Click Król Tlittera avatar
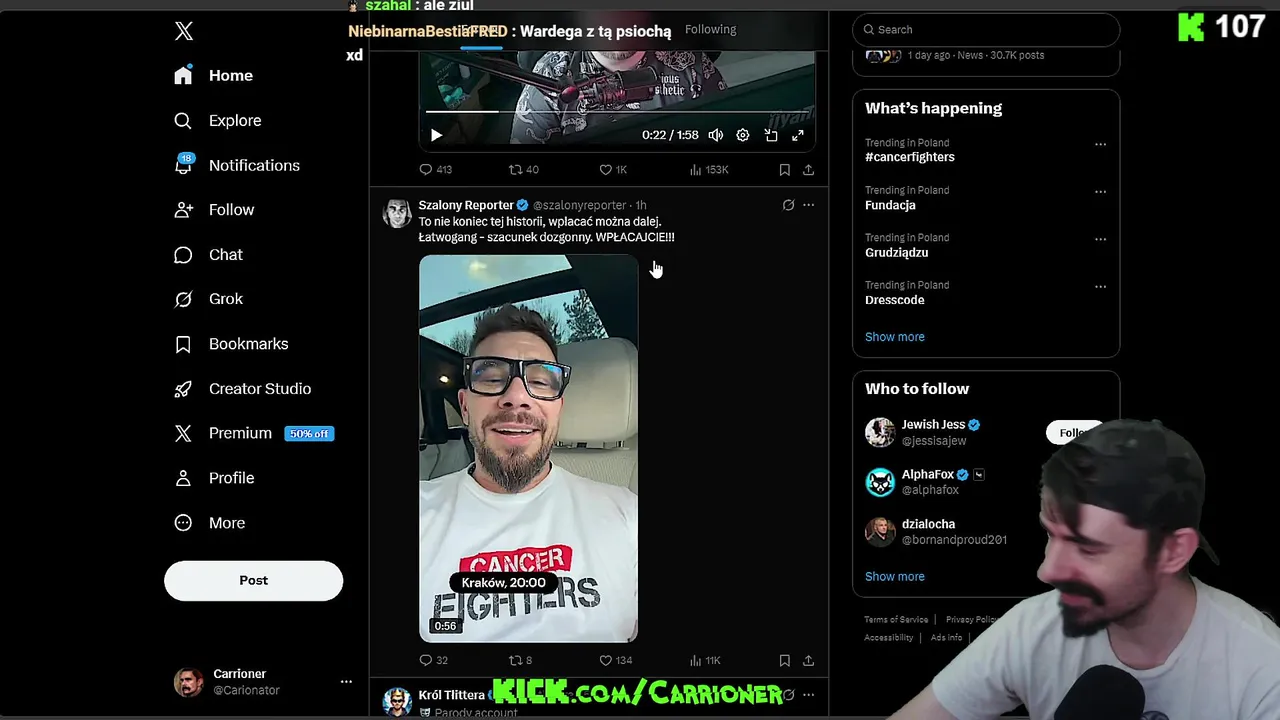 point(397,702)
